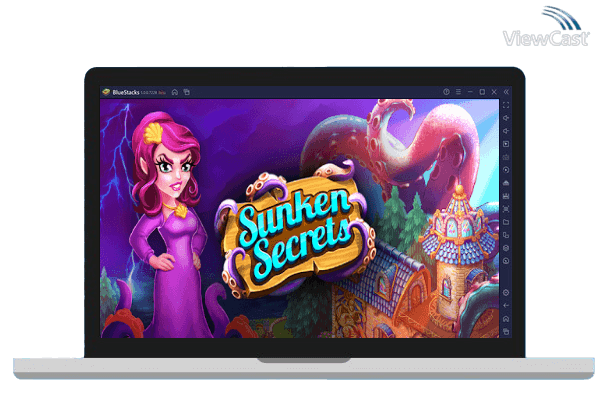
Task: Open multi-instance overlapping squares icon
Action: [506, 235]
